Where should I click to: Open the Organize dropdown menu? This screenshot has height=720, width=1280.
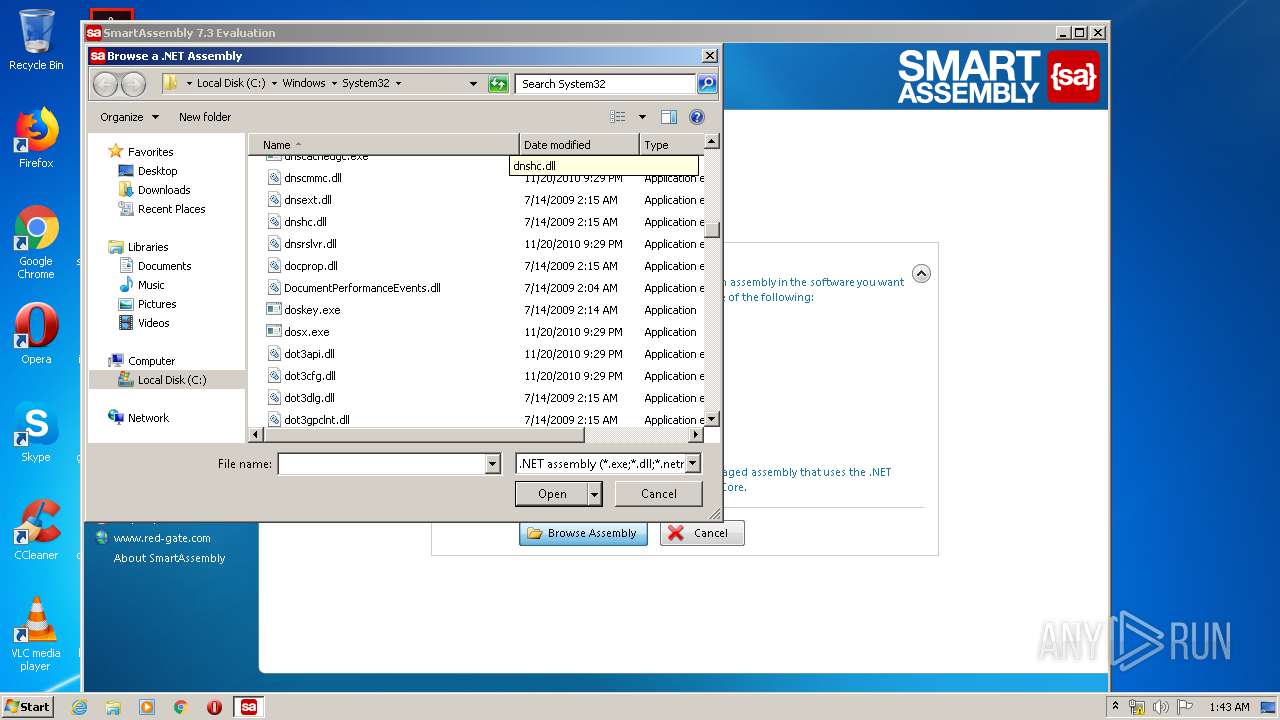click(x=129, y=117)
